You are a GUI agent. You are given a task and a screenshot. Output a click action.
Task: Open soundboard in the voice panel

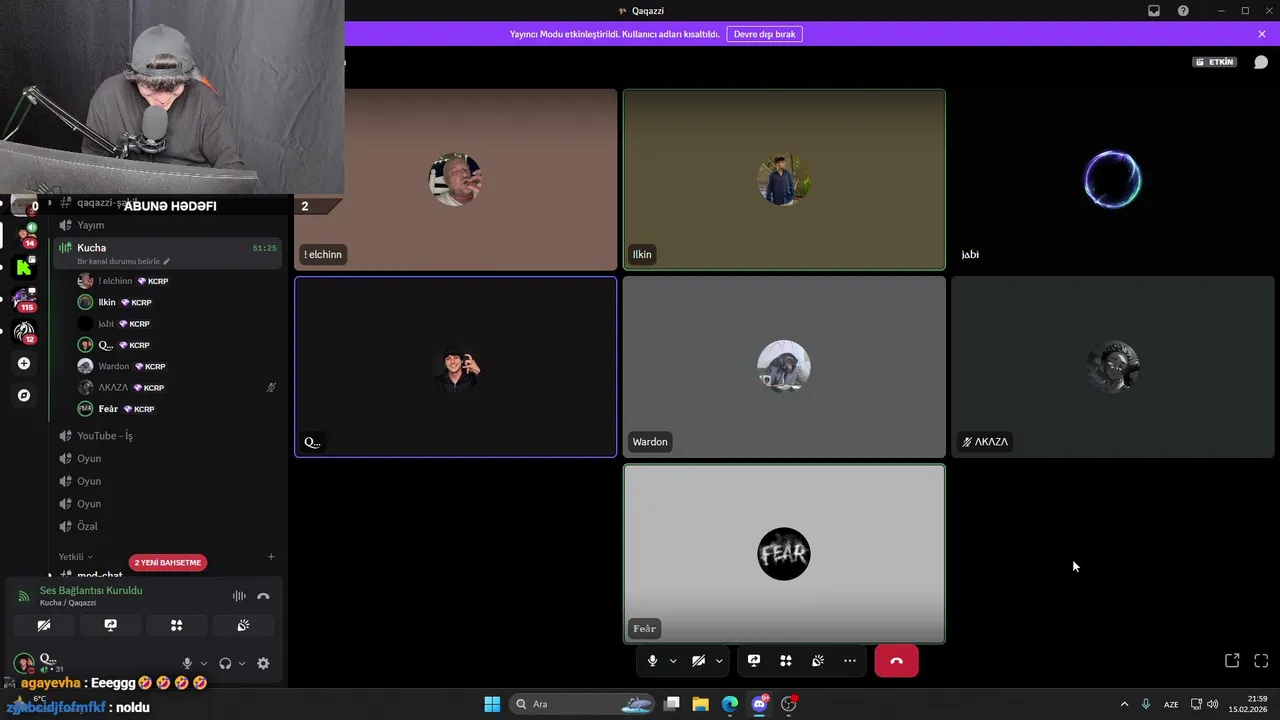243,625
